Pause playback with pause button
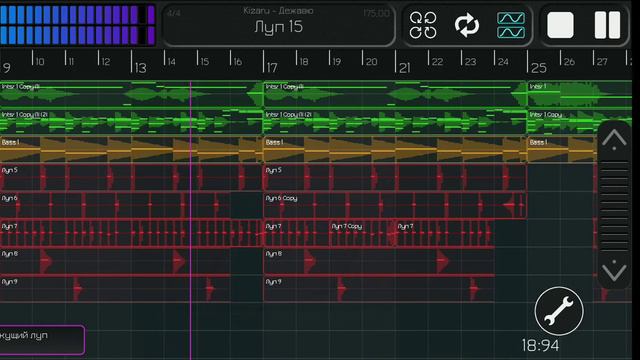The height and width of the screenshot is (360, 640). [x=607, y=25]
